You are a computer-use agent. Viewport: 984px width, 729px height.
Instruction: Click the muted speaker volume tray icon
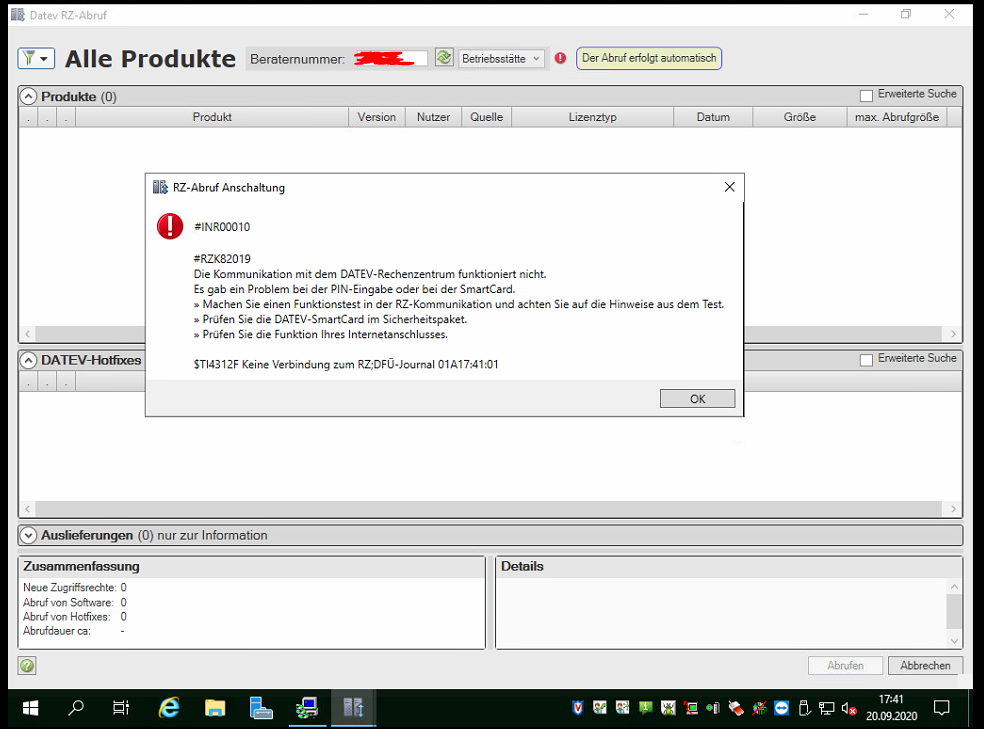point(848,708)
